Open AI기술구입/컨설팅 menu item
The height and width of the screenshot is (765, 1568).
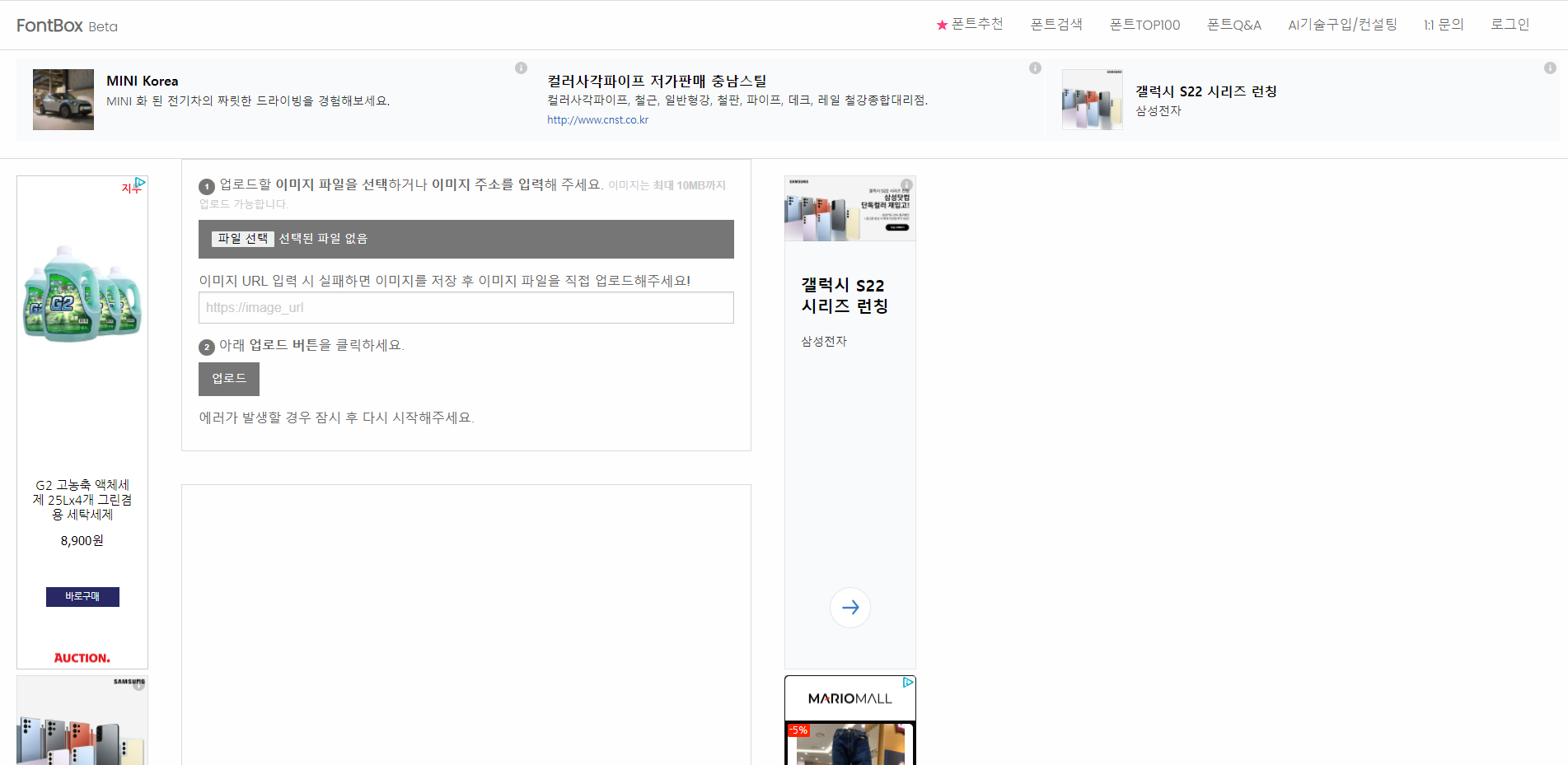click(x=1342, y=25)
